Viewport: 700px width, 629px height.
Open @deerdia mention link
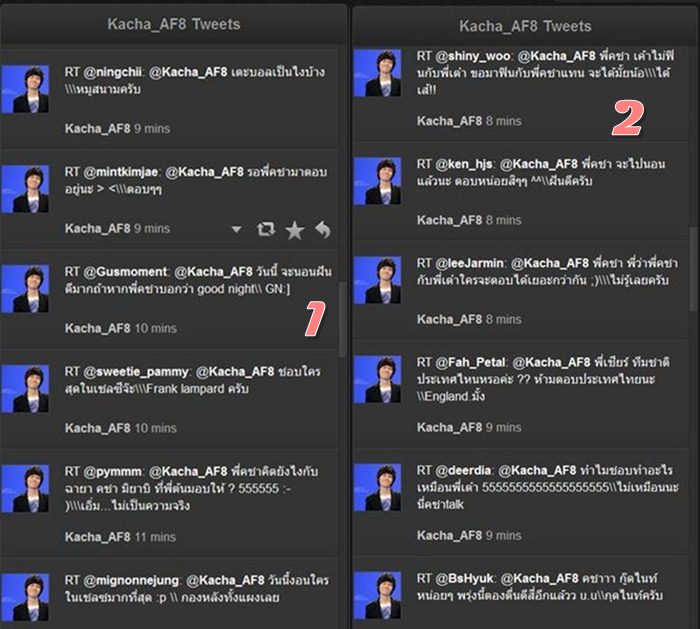463,471
